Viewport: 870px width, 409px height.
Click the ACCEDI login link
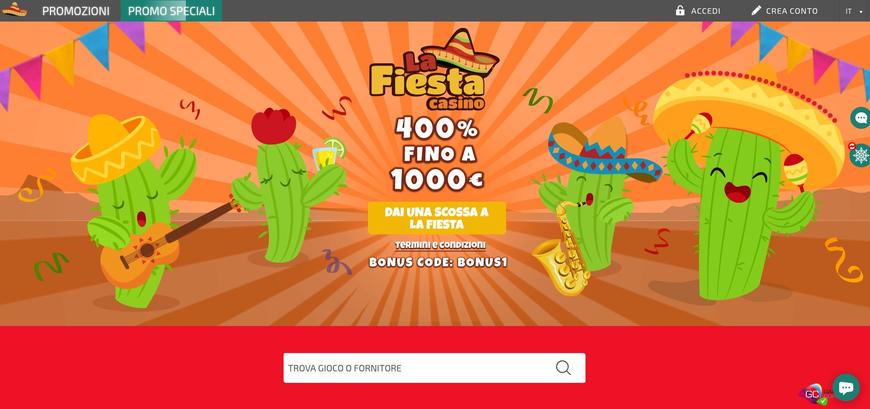706,11
